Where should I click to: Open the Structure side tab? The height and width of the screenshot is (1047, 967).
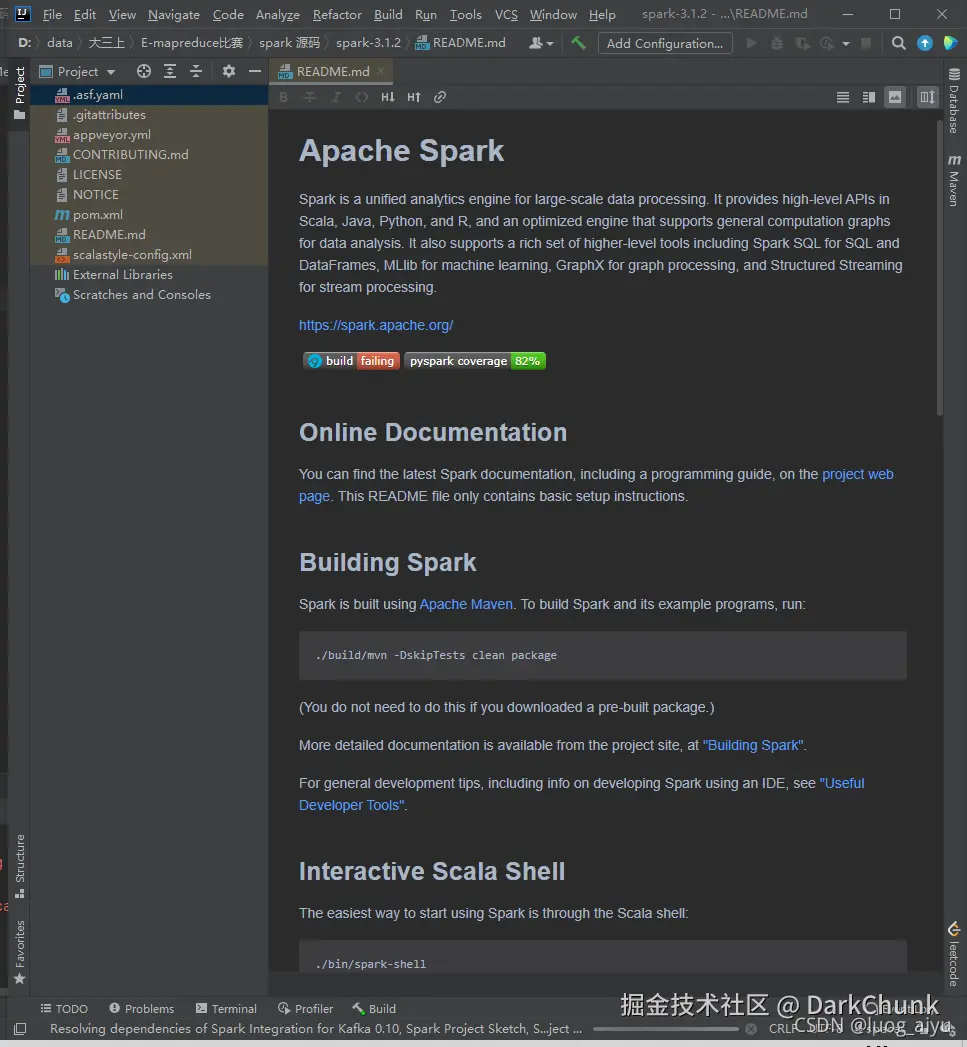click(20, 866)
